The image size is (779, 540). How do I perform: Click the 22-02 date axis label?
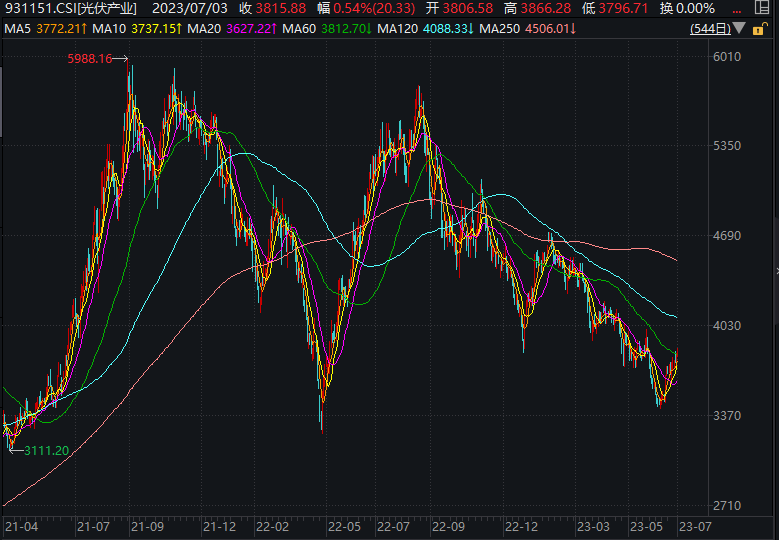tap(272, 527)
